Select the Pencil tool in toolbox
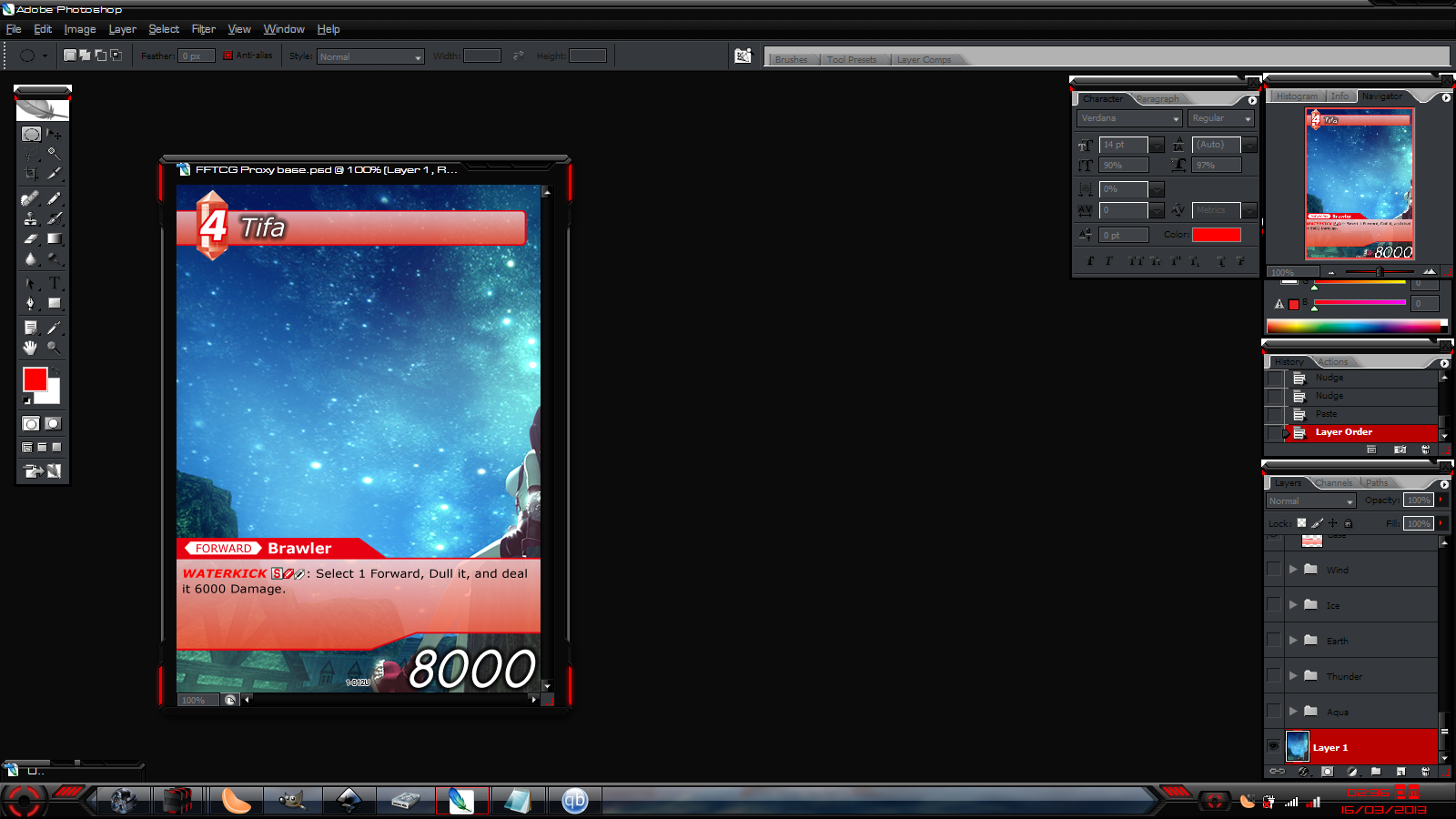 (54, 198)
